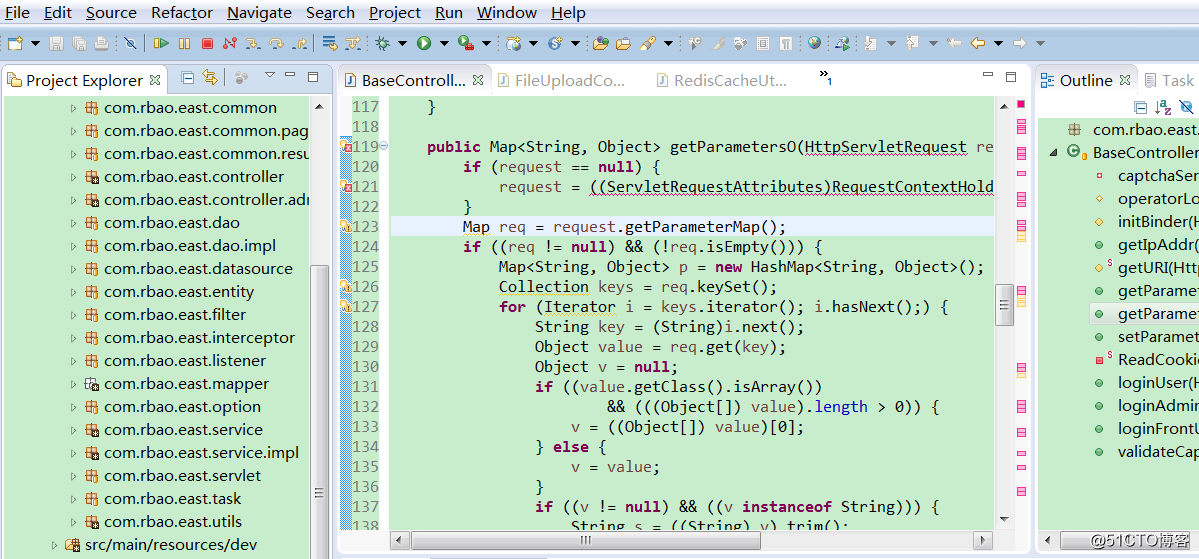Screen dimensions: 1199x559
Task: Click the Search flashlight icon
Action: coord(648,44)
